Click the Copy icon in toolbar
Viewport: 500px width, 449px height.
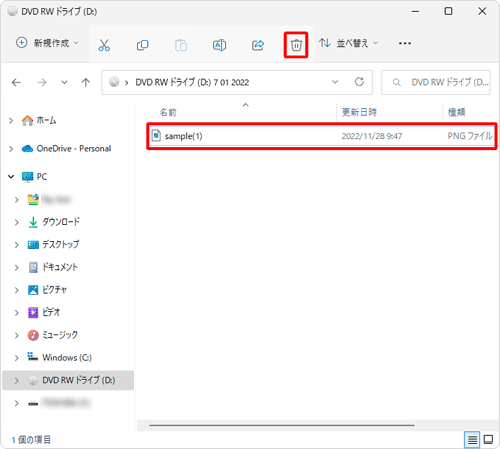click(143, 45)
